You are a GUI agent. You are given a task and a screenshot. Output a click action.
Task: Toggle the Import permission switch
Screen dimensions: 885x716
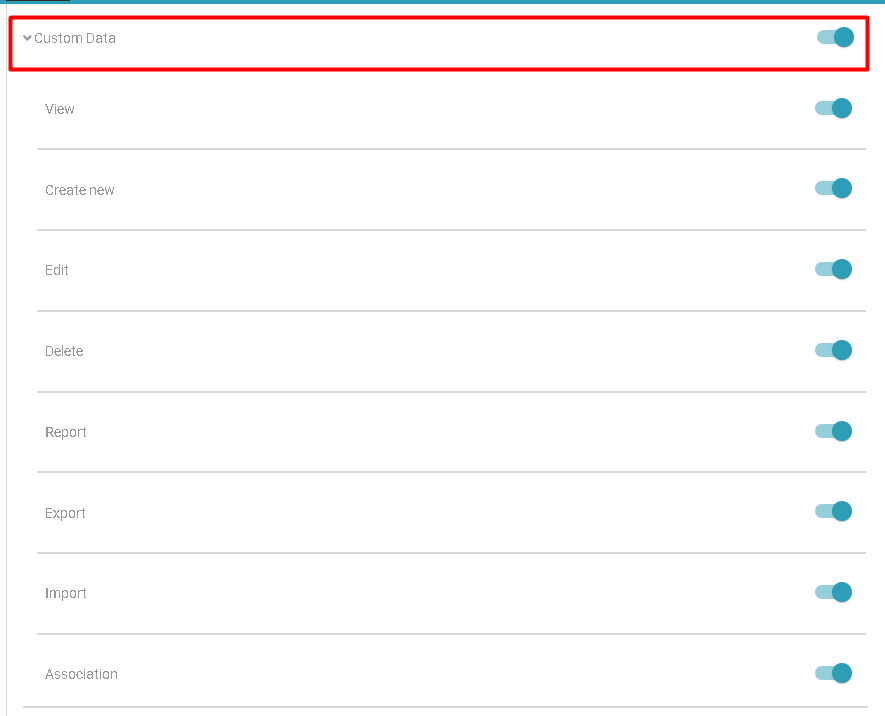833,592
